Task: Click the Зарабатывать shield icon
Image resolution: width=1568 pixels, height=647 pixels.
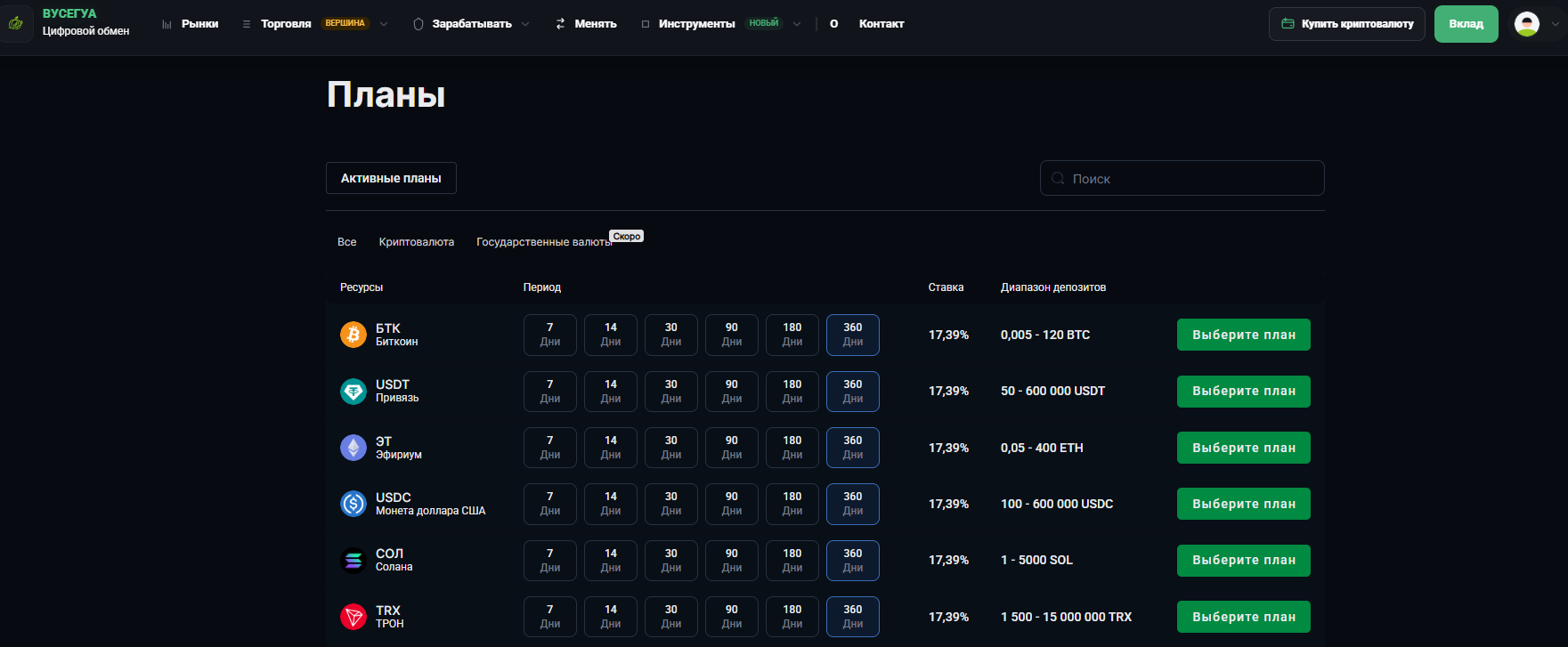Action: click(418, 24)
